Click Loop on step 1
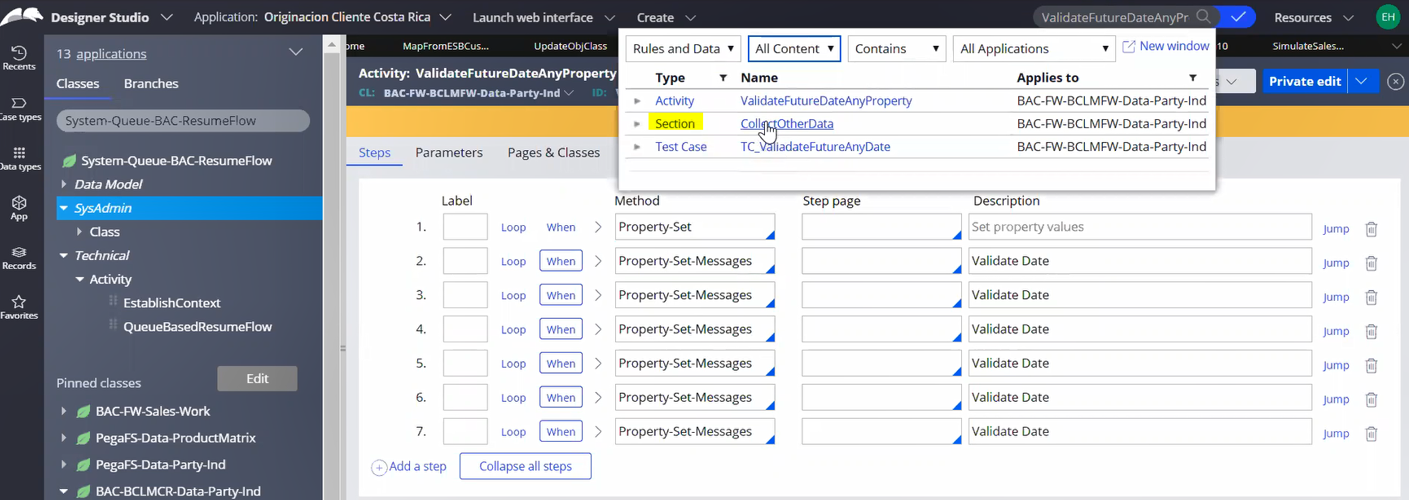The height and width of the screenshot is (500, 1410). 513,228
